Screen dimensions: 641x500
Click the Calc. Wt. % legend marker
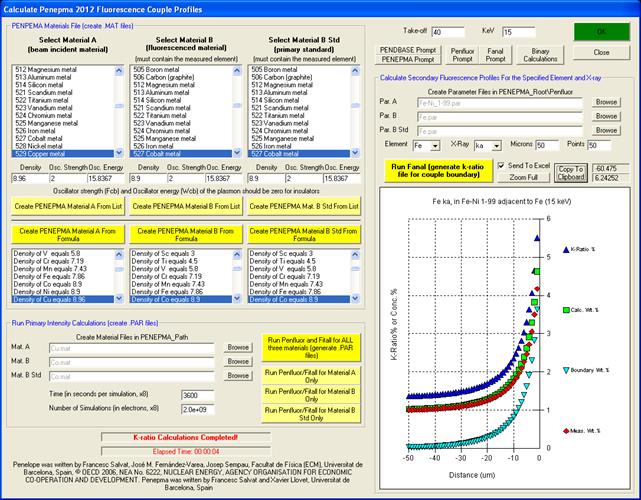coord(566,310)
